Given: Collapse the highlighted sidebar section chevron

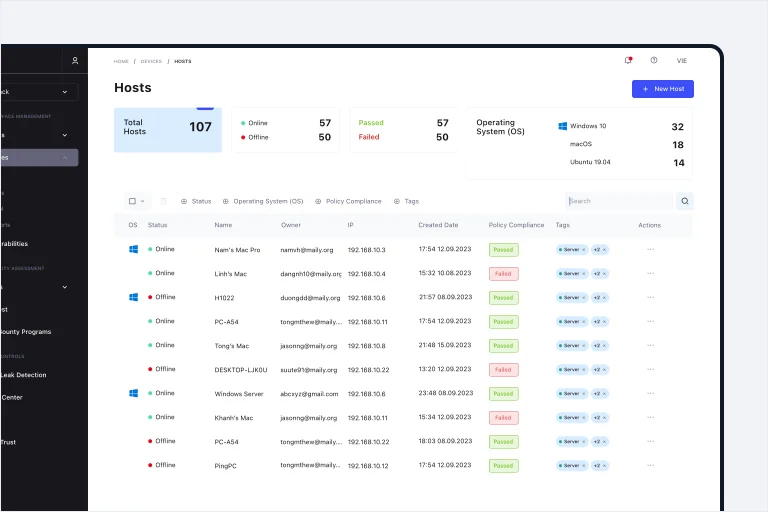Looking at the screenshot, I should click(x=65, y=158).
